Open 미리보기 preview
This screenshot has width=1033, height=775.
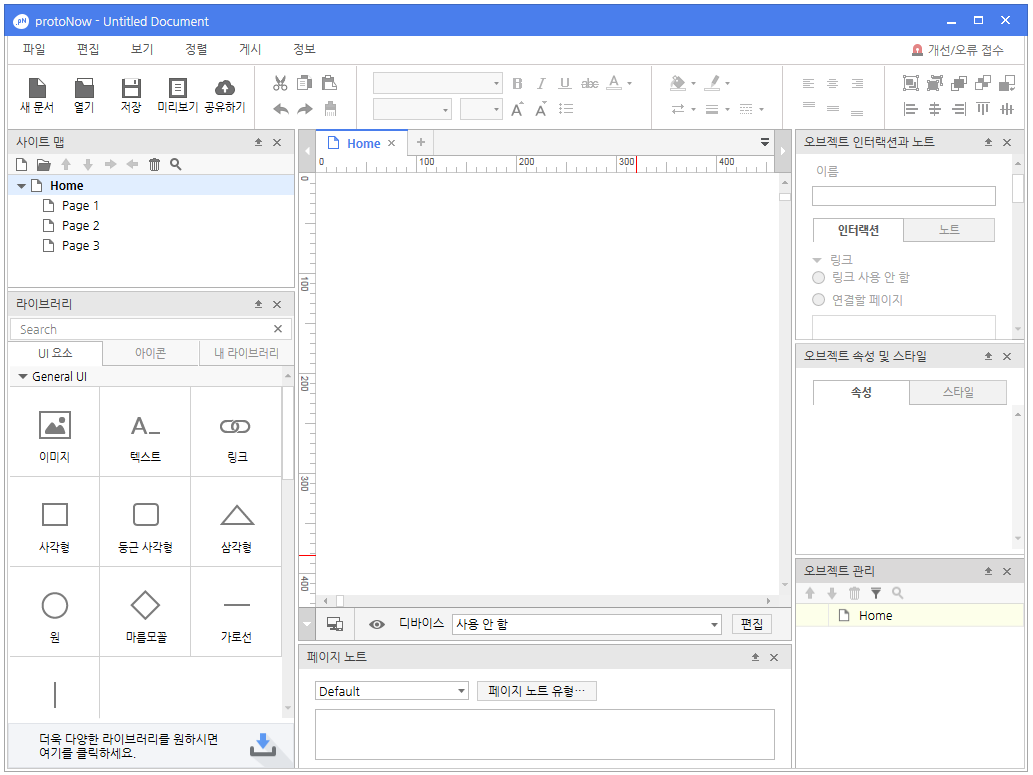click(177, 95)
